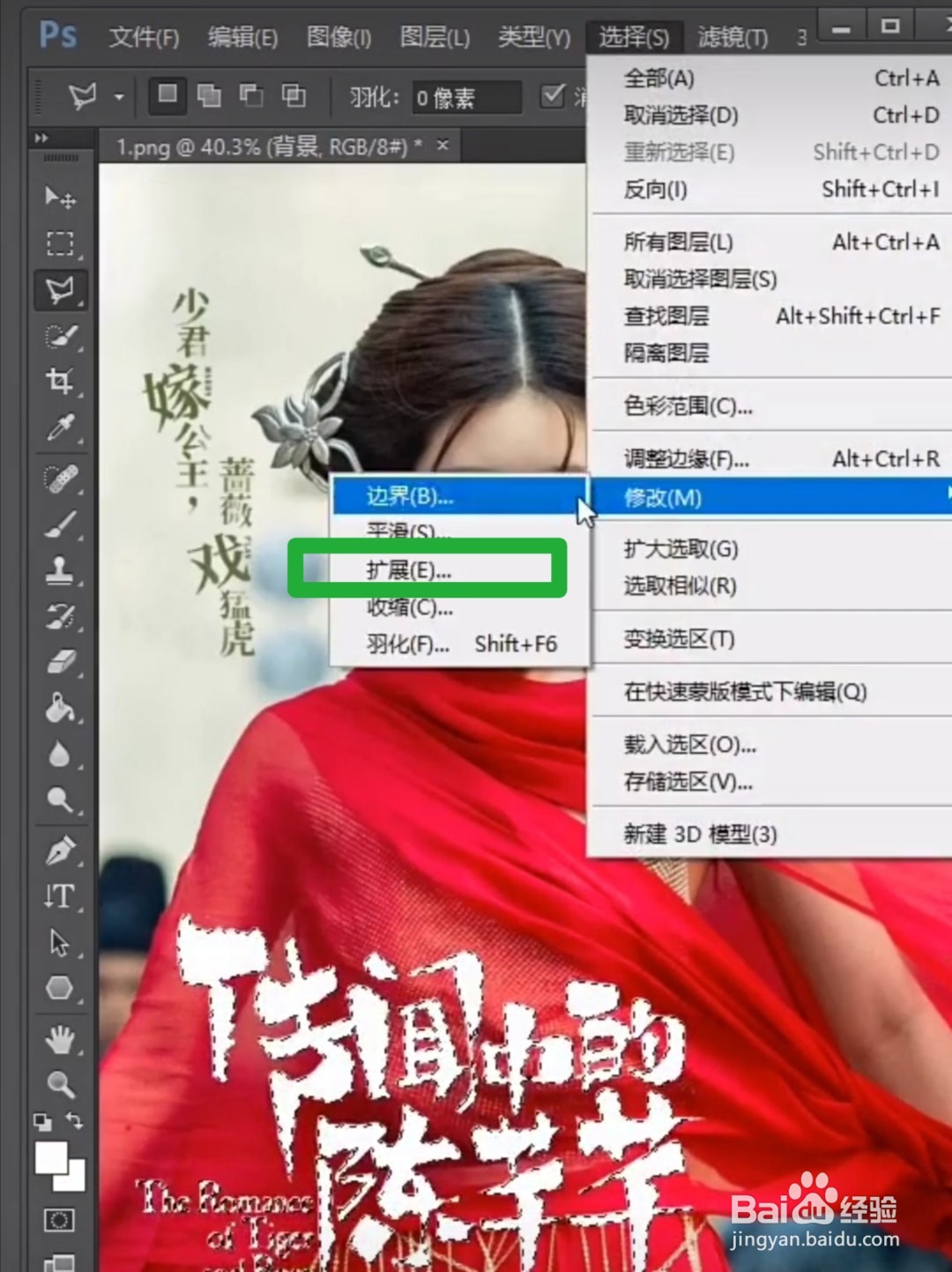The image size is (952, 1272).
Task: Select the History Brush tool
Action: pyautogui.click(x=60, y=616)
